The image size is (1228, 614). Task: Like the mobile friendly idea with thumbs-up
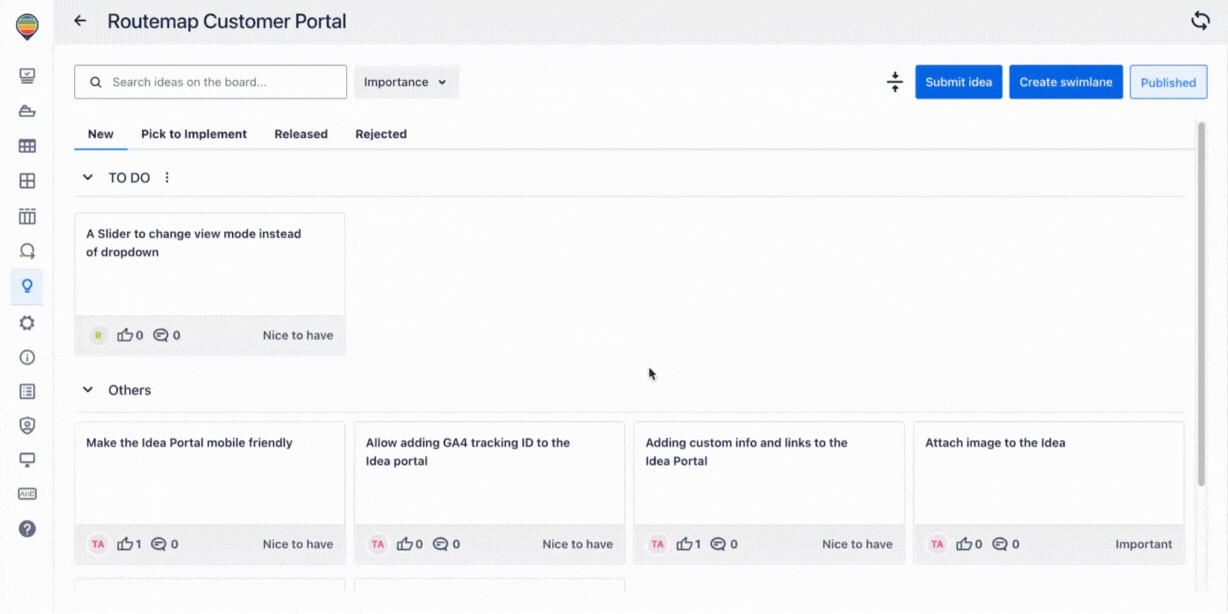click(126, 544)
